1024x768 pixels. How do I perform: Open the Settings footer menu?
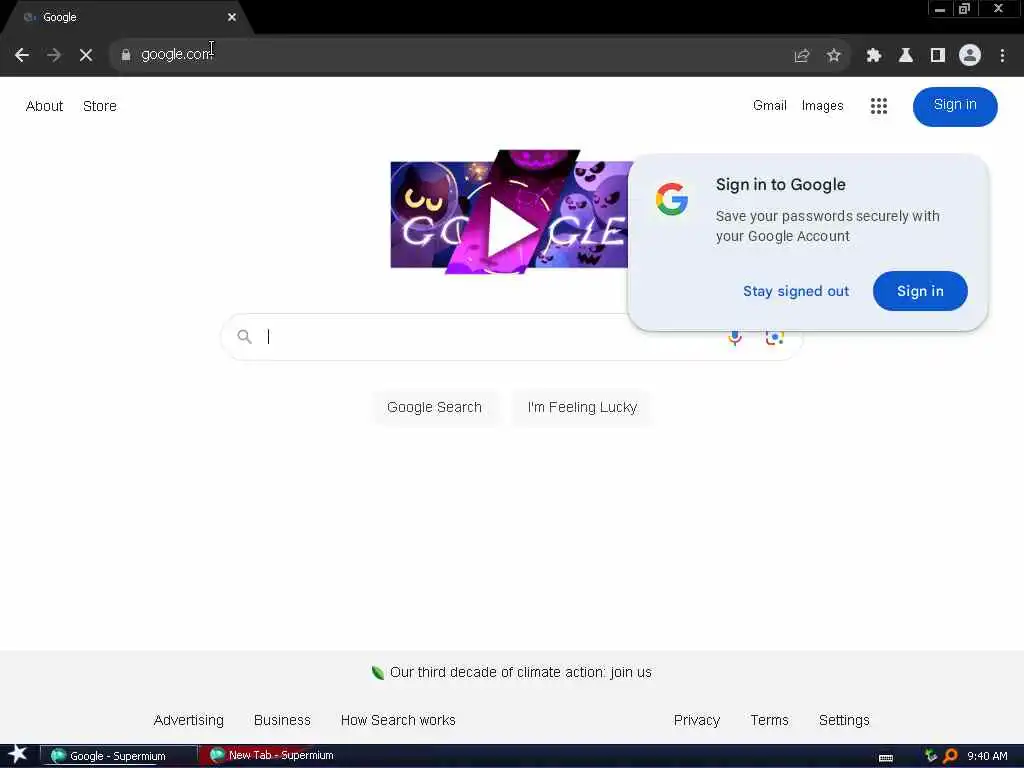tap(844, 720)
